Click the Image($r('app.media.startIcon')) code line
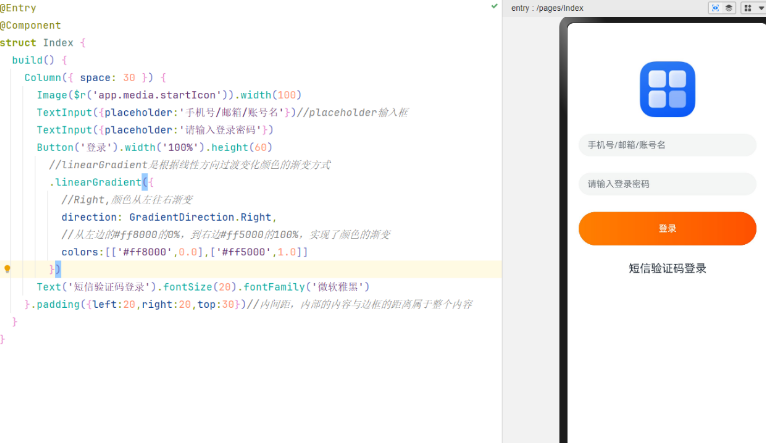 click(x=169, y=95)
